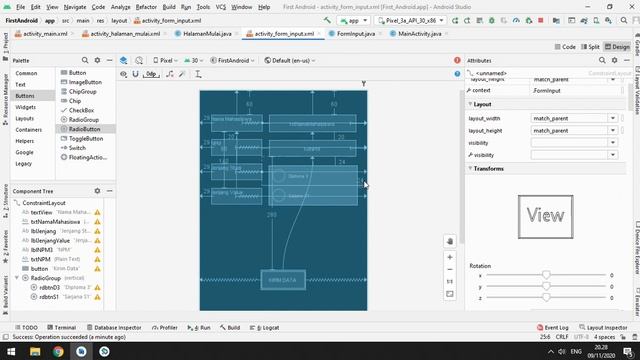The width and height of the screenshot is (640, 360).
Task: Open Attributes panel settings gear
Action: (x=614, y=60)
